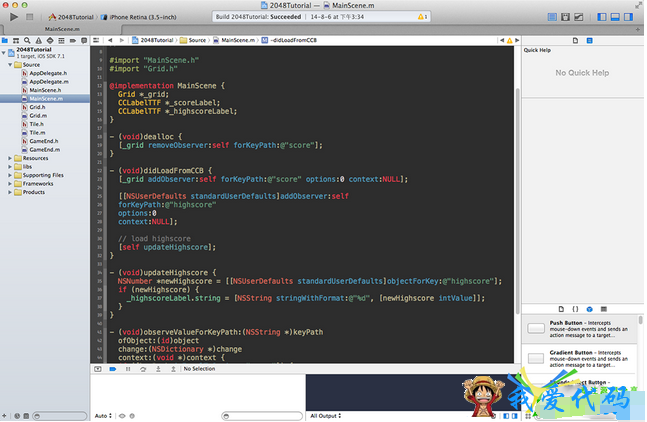This screenshot has width=647, height=422.
Task: Collapse the 2048Tutorial project tree
Action: 4,53
